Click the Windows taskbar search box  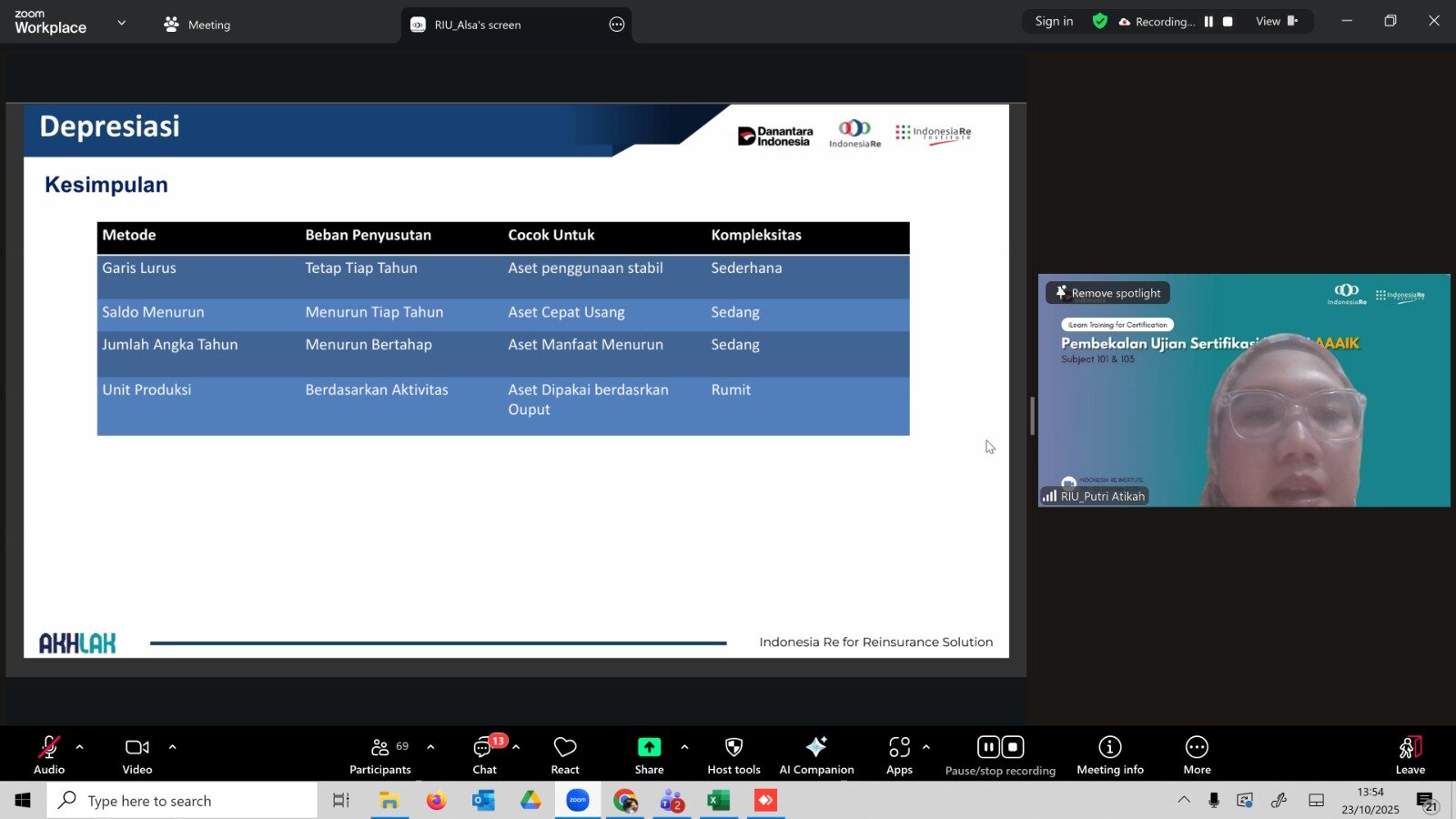point(182,801)
